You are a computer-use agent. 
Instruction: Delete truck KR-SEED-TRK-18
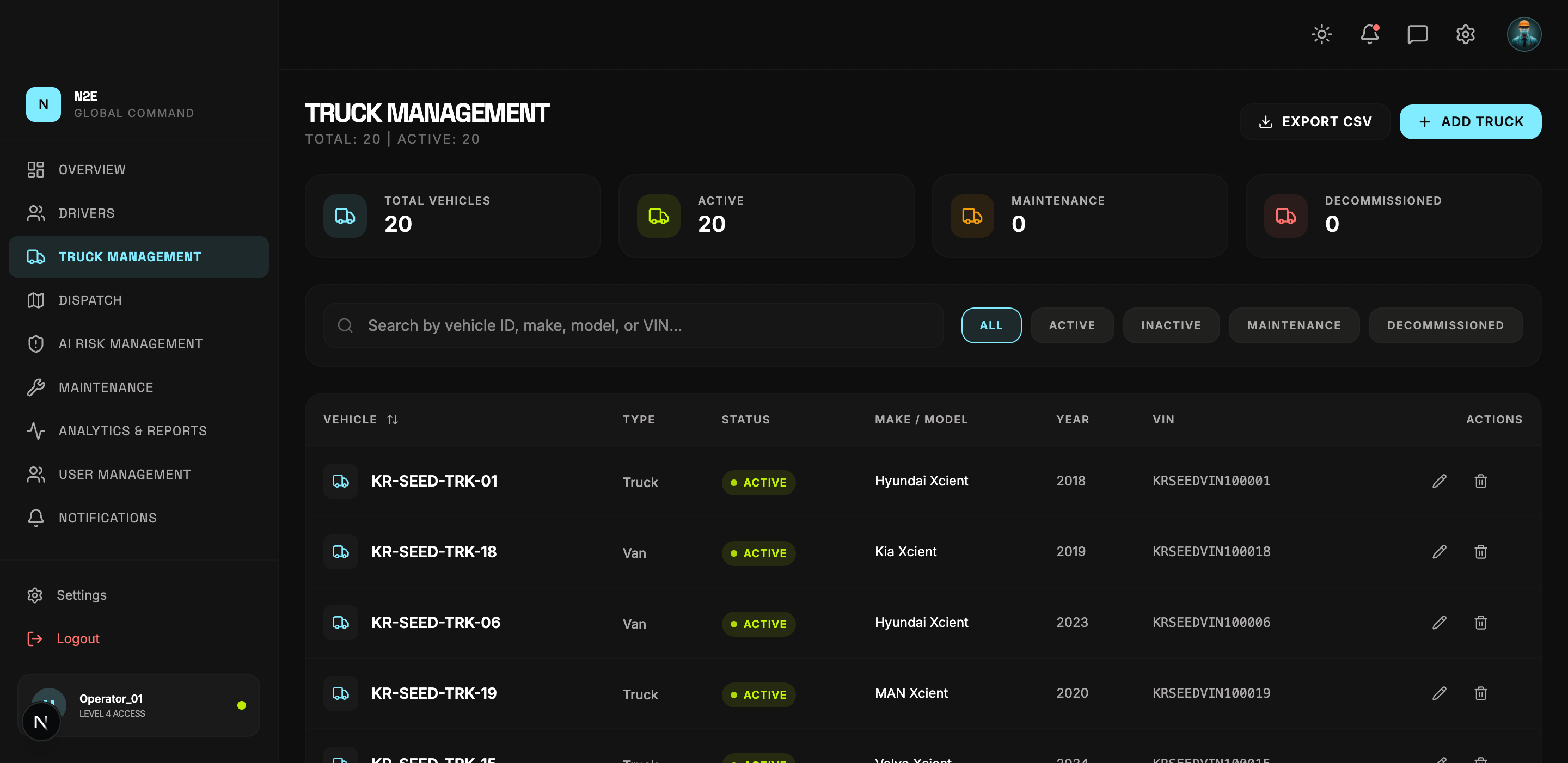pyautogui.click(x=1480, y=552)
